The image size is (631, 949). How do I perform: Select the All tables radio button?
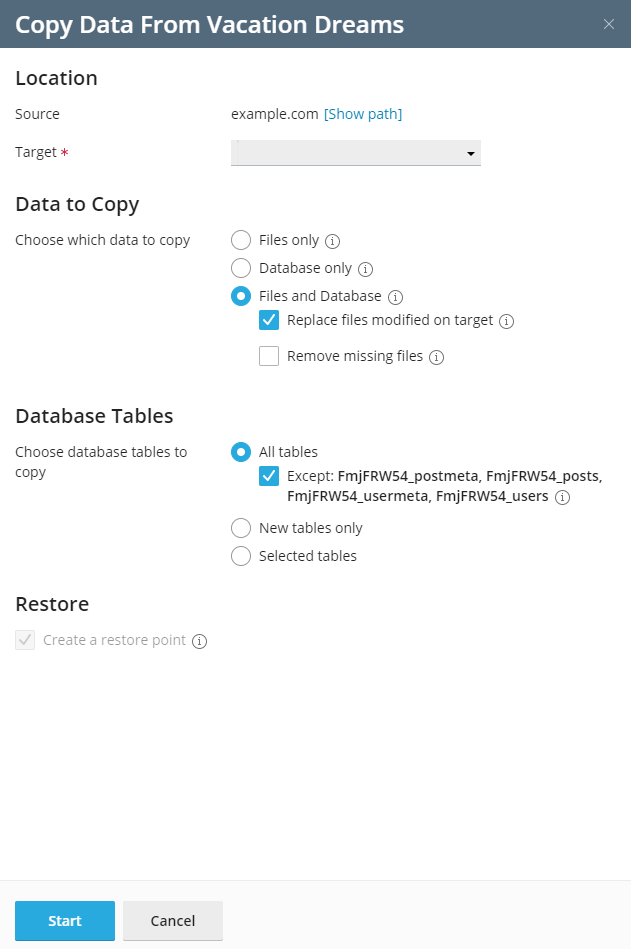(x=241, y=452)
